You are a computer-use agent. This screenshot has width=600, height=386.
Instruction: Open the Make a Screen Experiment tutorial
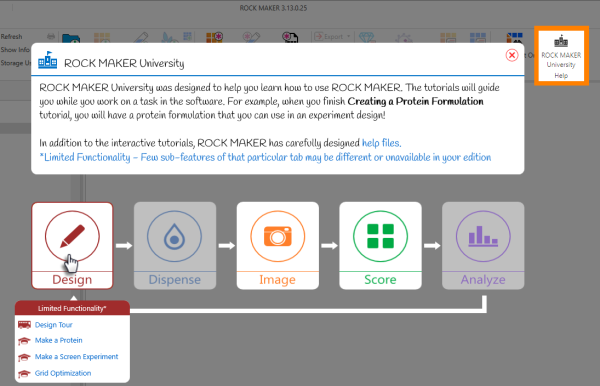pyautogui.click(x=77, y=357)
